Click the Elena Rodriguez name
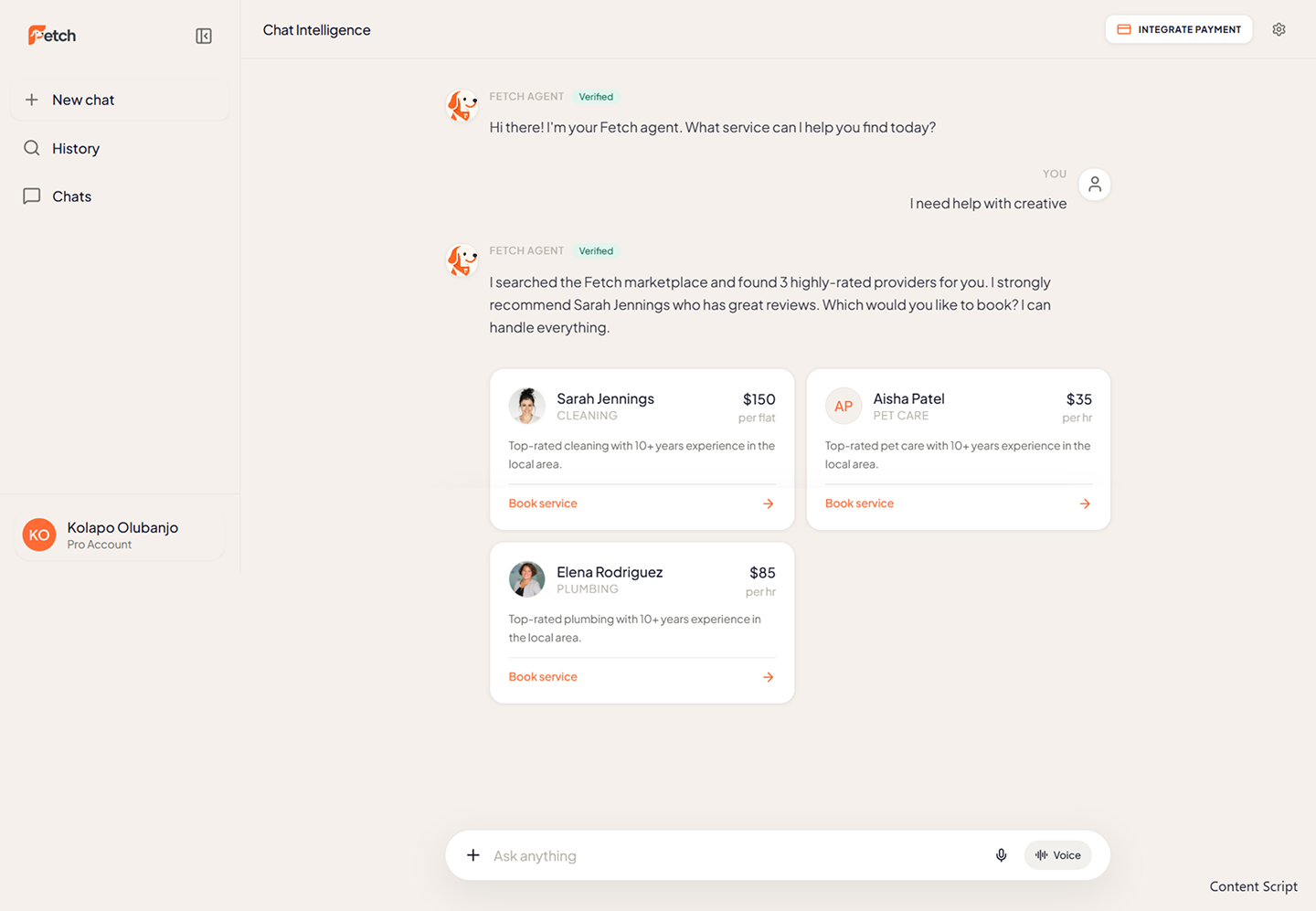The height and width of the screenshot is (911, 1316). (610, 573)
